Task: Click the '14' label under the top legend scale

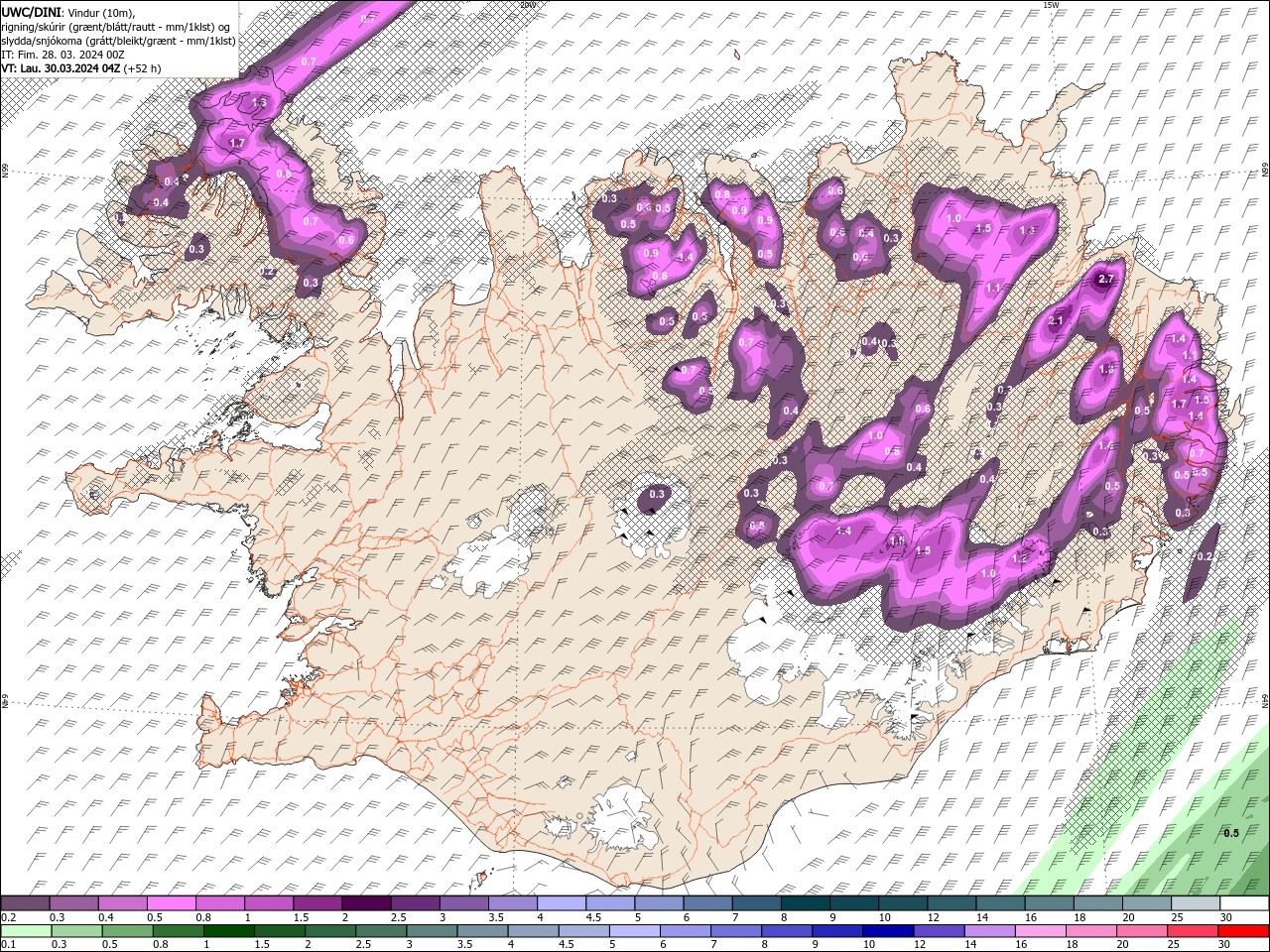Action: point(983,917)
